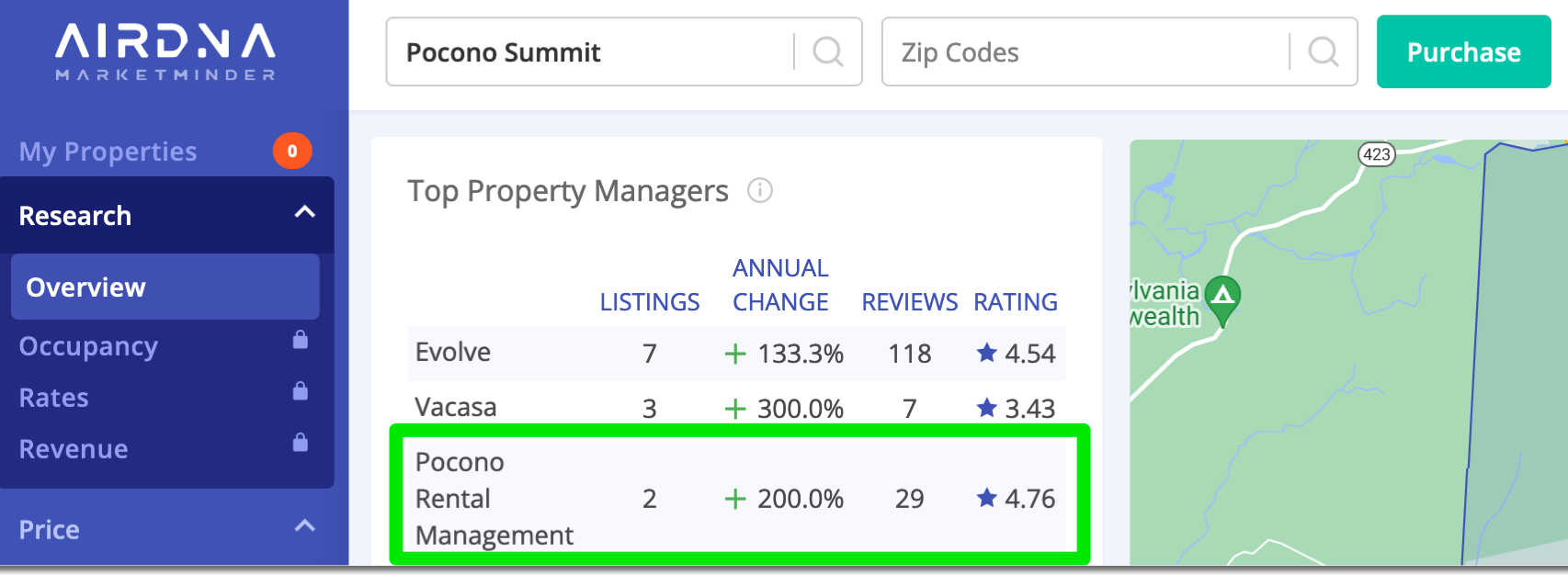Click the green plus beside 133.3%
Viewport: 1568px width, 575px height.
click(735, 354)
